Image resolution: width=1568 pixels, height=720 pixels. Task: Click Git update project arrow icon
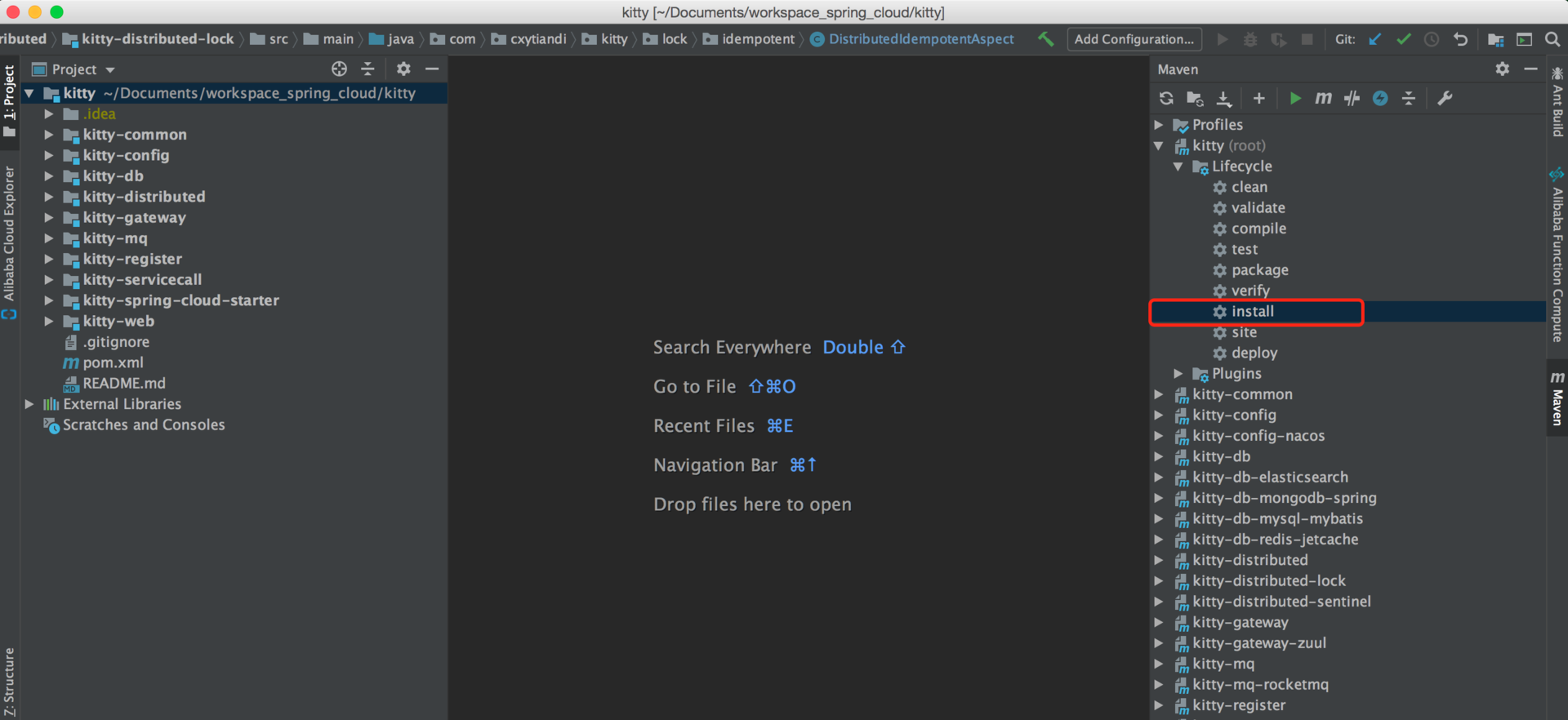1375,39
